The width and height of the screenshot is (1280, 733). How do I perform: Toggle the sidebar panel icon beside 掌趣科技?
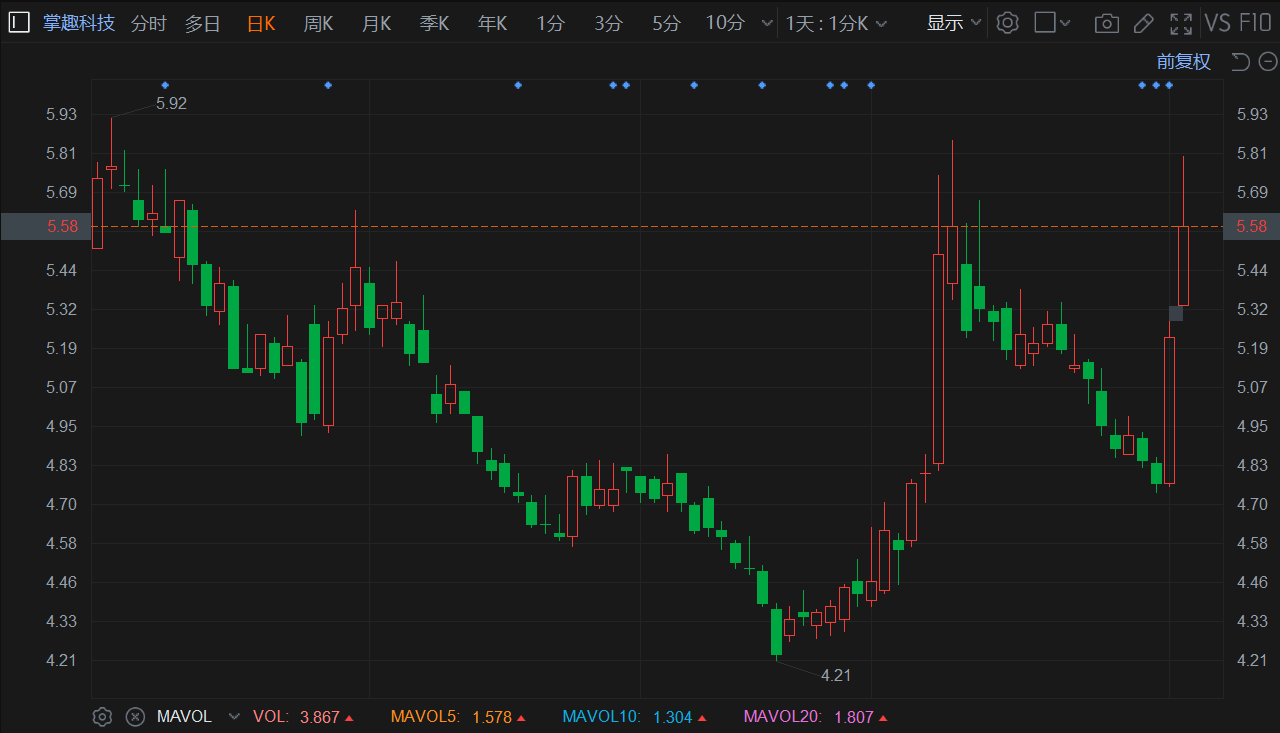pyautogui.click(x=19, y=23)
